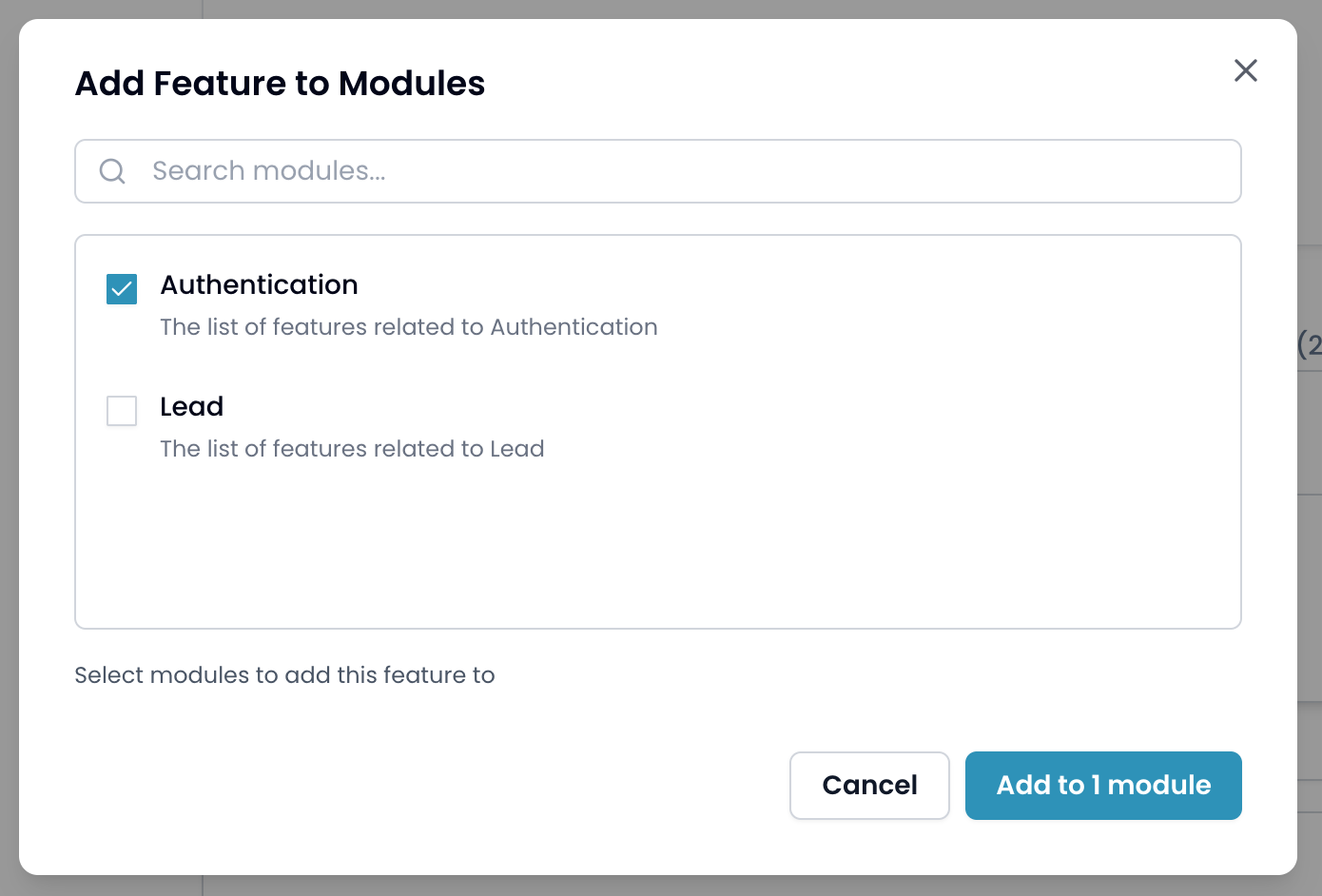This screenshot has width=1322, height=896.
Task: Click the Add Feature to Modules title
Action: click(x=280, y=84)
